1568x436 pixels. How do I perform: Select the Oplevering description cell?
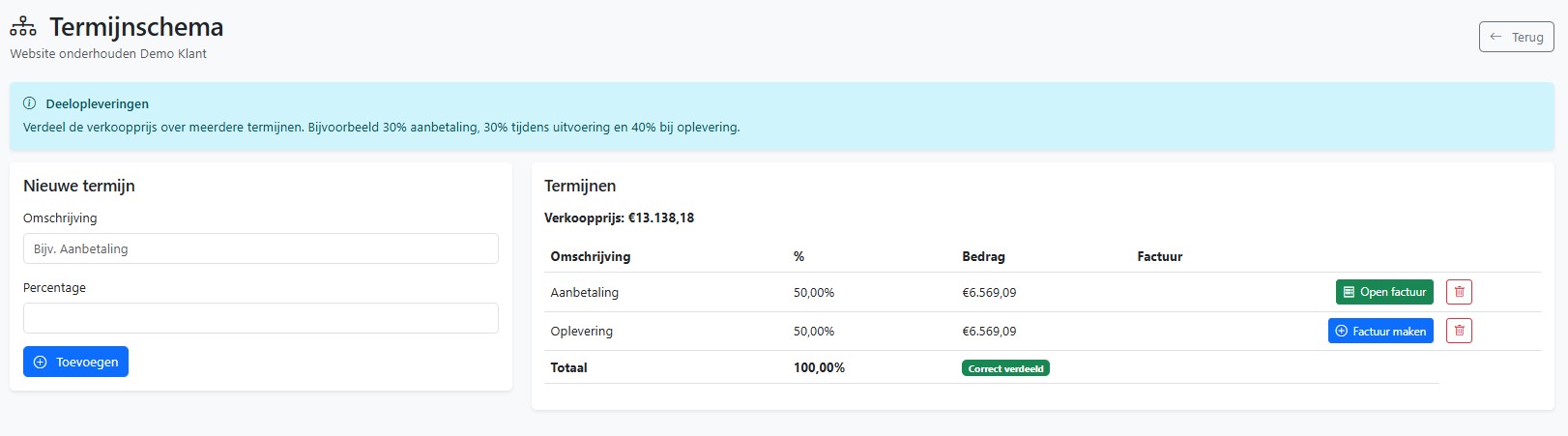[x=582, y=331]
